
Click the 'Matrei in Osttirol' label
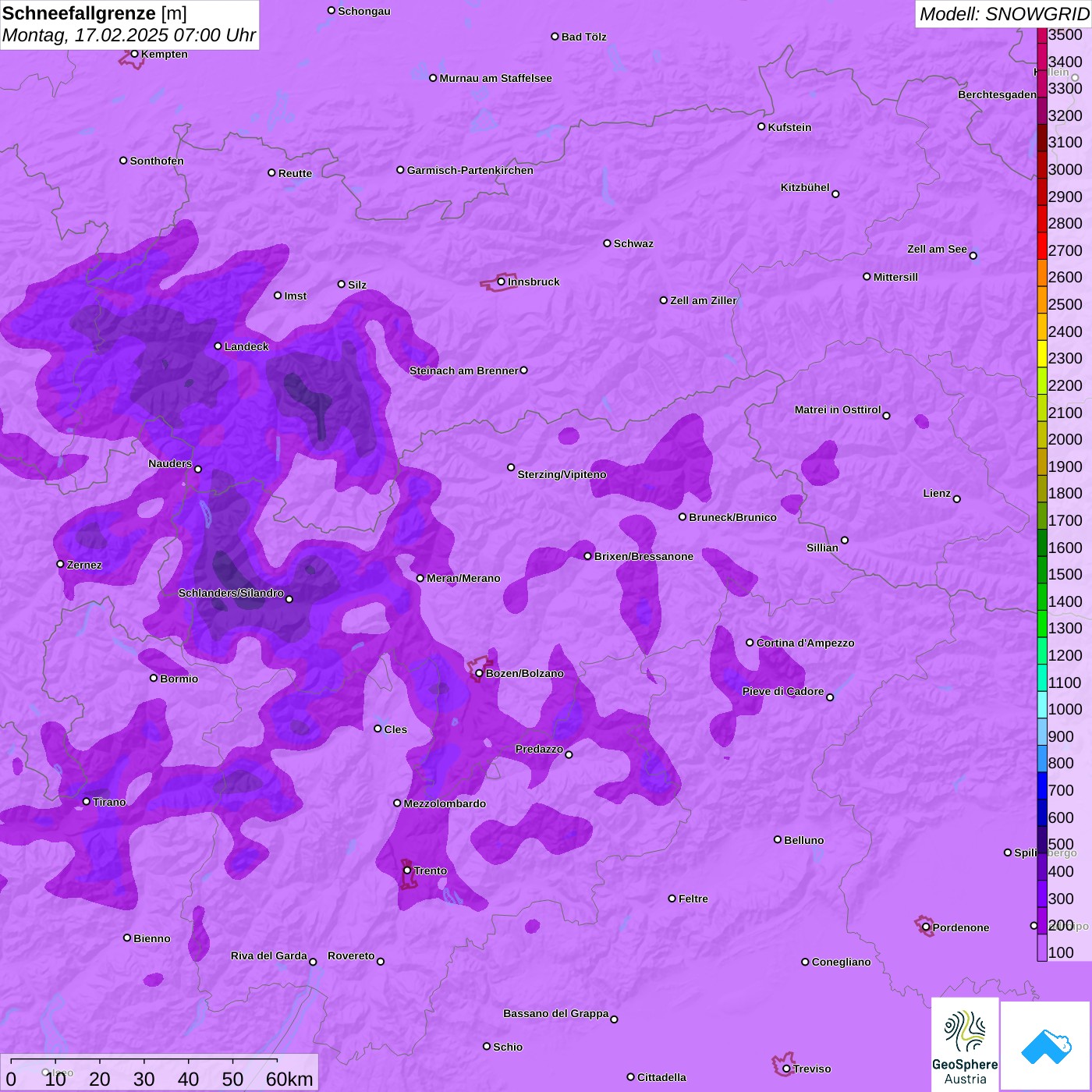[x=838, y=409]
